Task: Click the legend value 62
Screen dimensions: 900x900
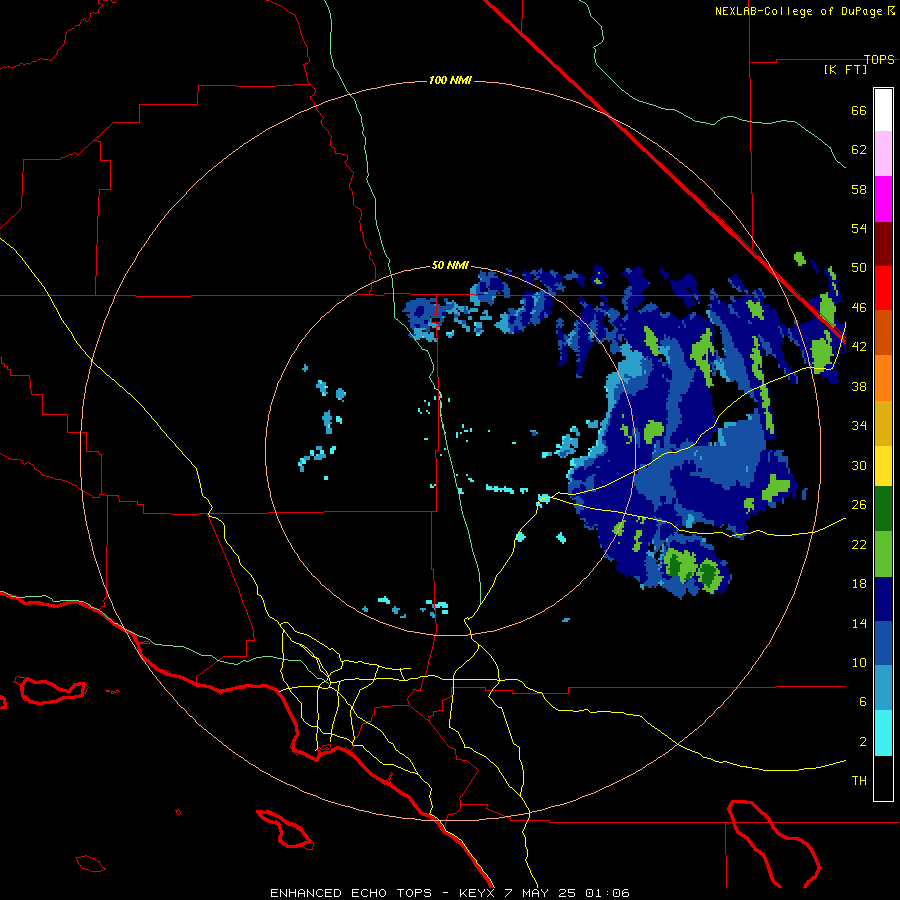Action: [x=859, y=150]
